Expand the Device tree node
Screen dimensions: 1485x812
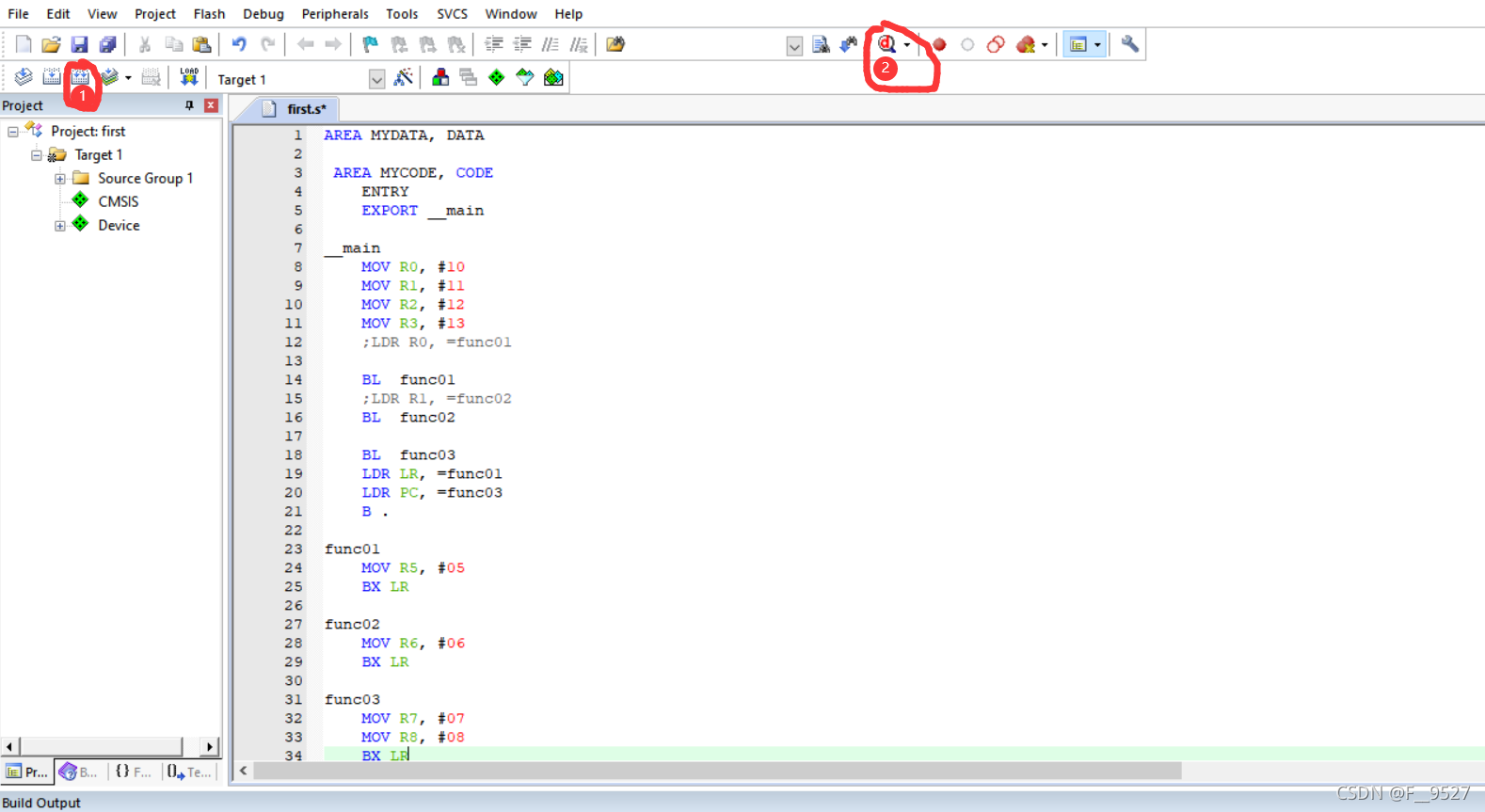point(60,226)
